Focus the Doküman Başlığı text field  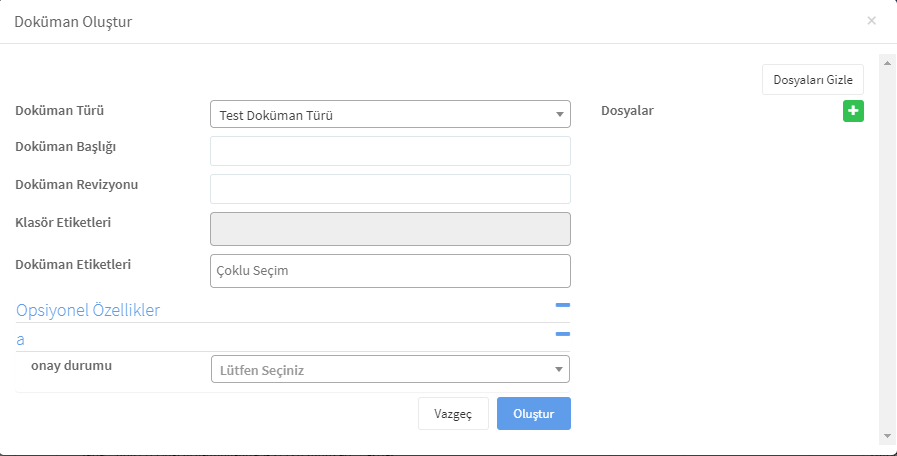(390, 151)
